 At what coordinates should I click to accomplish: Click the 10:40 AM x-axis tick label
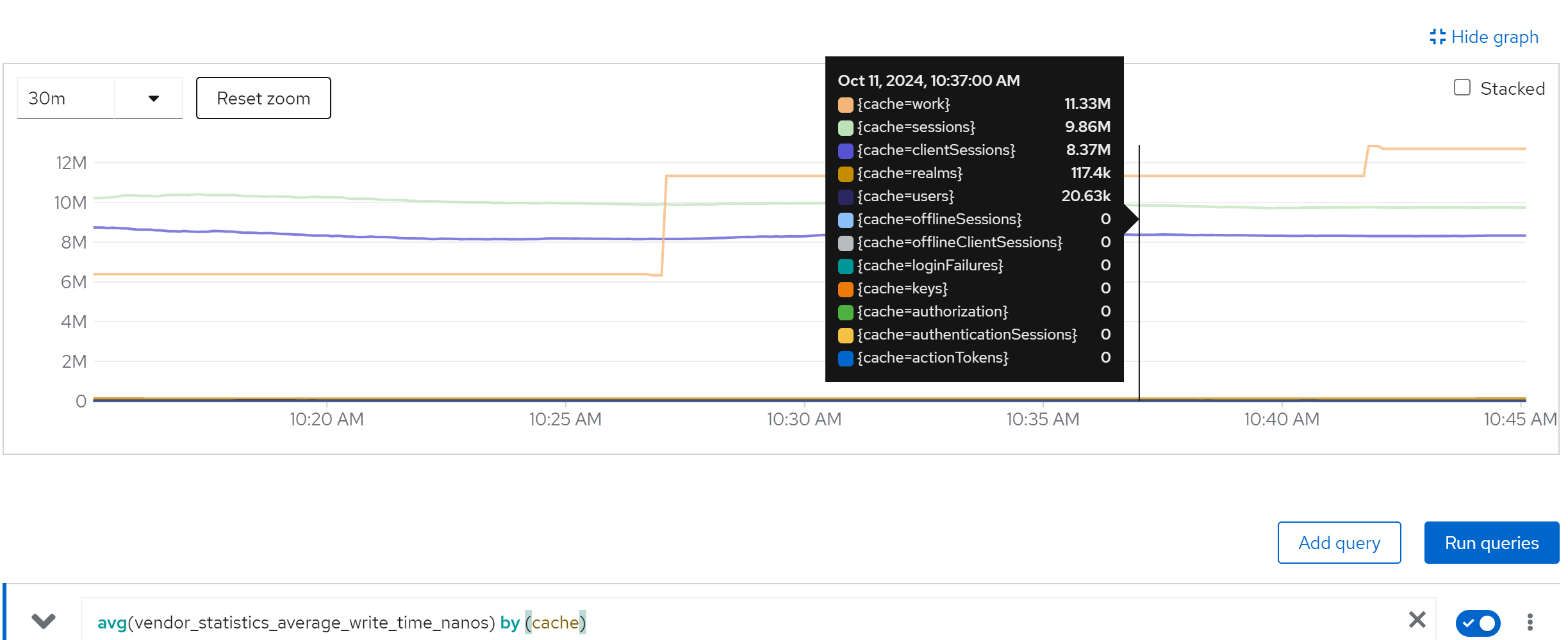(1281, 419)
